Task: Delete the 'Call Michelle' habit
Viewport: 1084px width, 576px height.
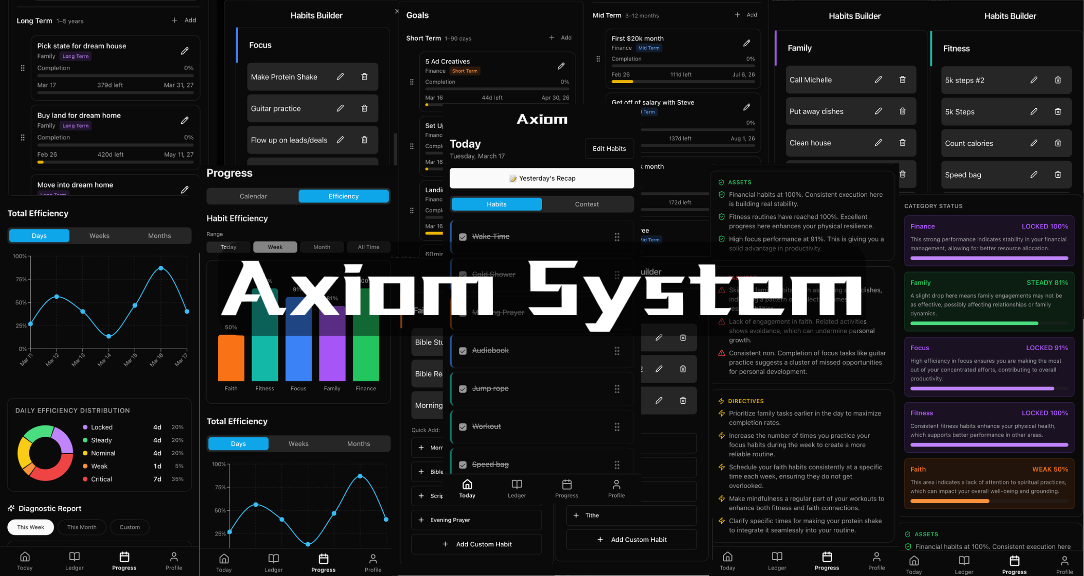Action: click(x=902, y=80)
